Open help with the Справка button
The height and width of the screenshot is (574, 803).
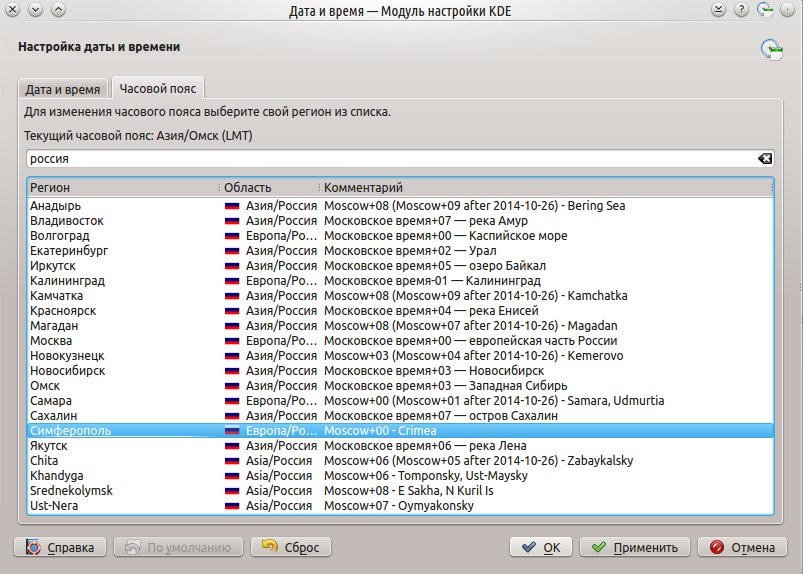click(x=60, y=547)
